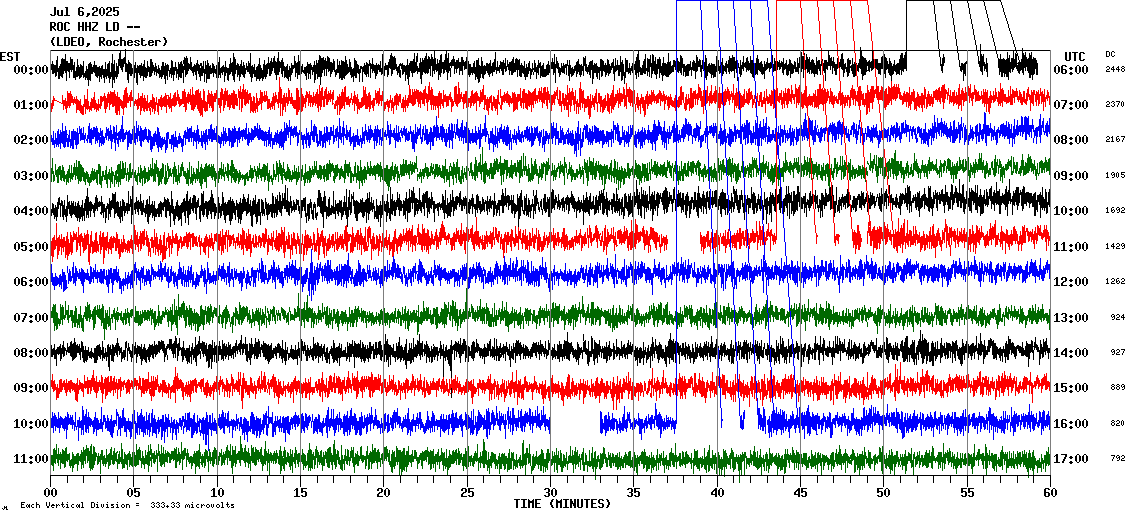Click the "35" minute axis label
1130x519 pixels.
click(x=633, y=492)
